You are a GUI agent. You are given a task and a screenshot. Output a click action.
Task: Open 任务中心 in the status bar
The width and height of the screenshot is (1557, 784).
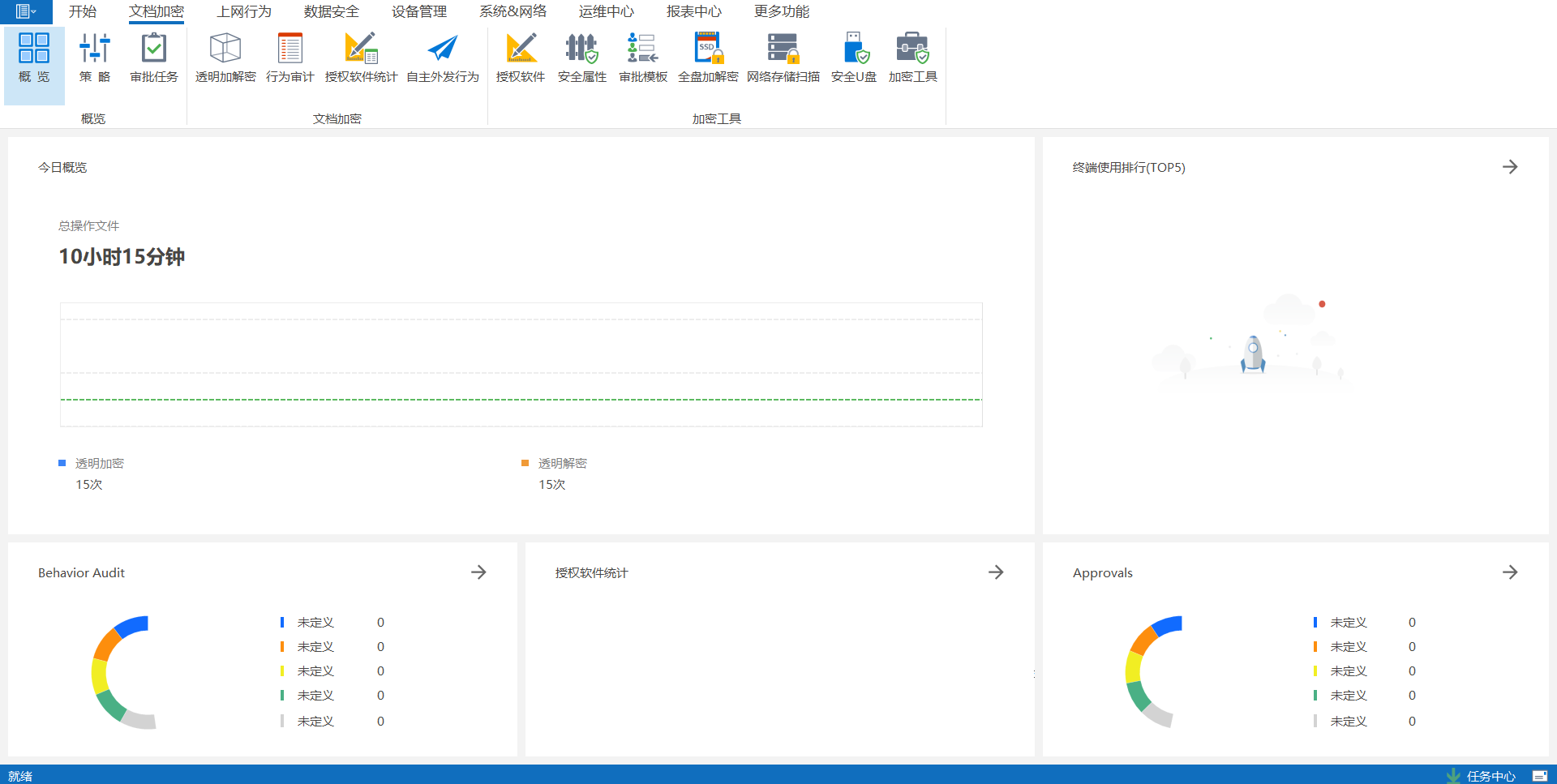(1490, 776)
